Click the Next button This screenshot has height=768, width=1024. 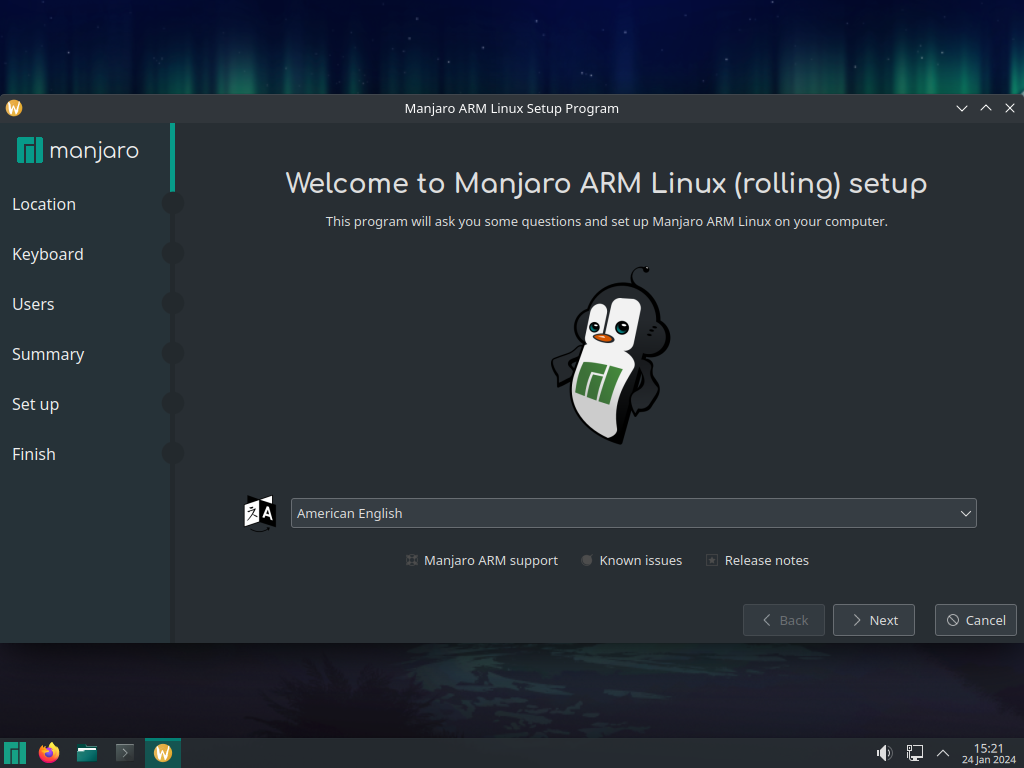pyautogui.click(x=873, y=620)
